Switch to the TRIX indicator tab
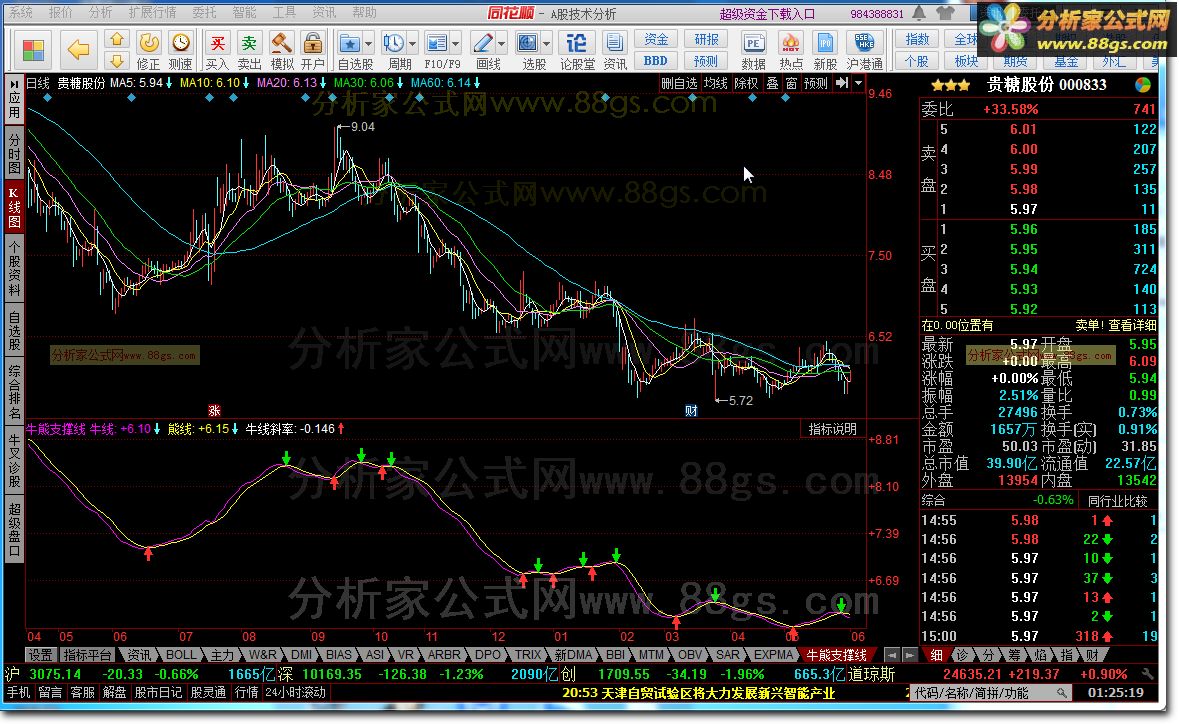Screen dimensions: 1179x724 point(528,655)
